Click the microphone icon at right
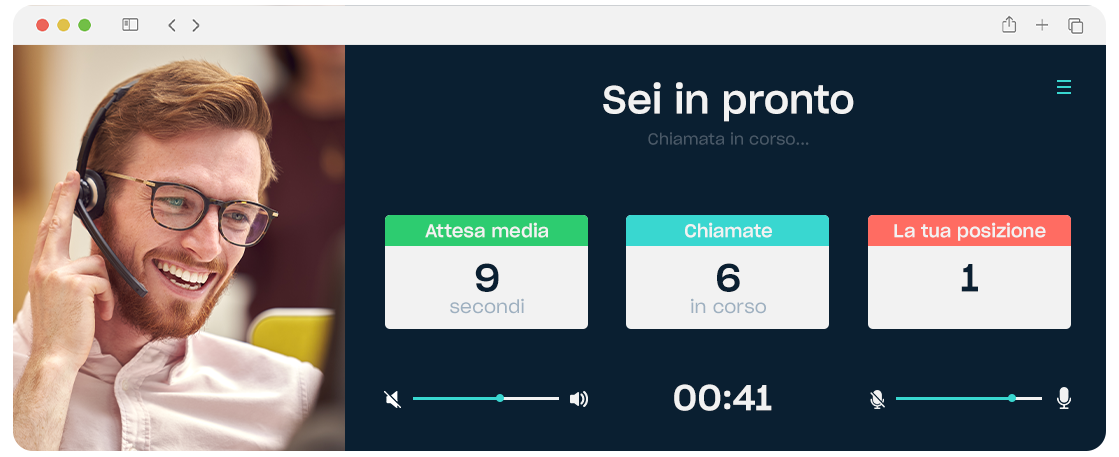 click(1063, 398)
